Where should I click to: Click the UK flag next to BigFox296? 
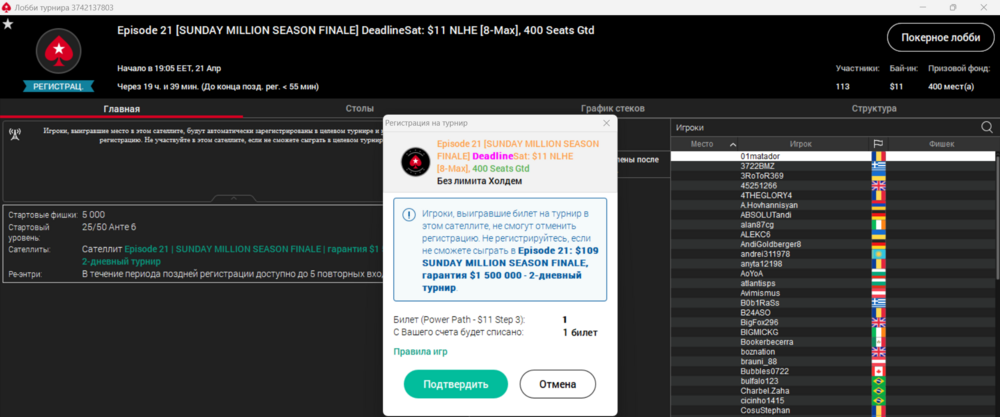point(878,322)
